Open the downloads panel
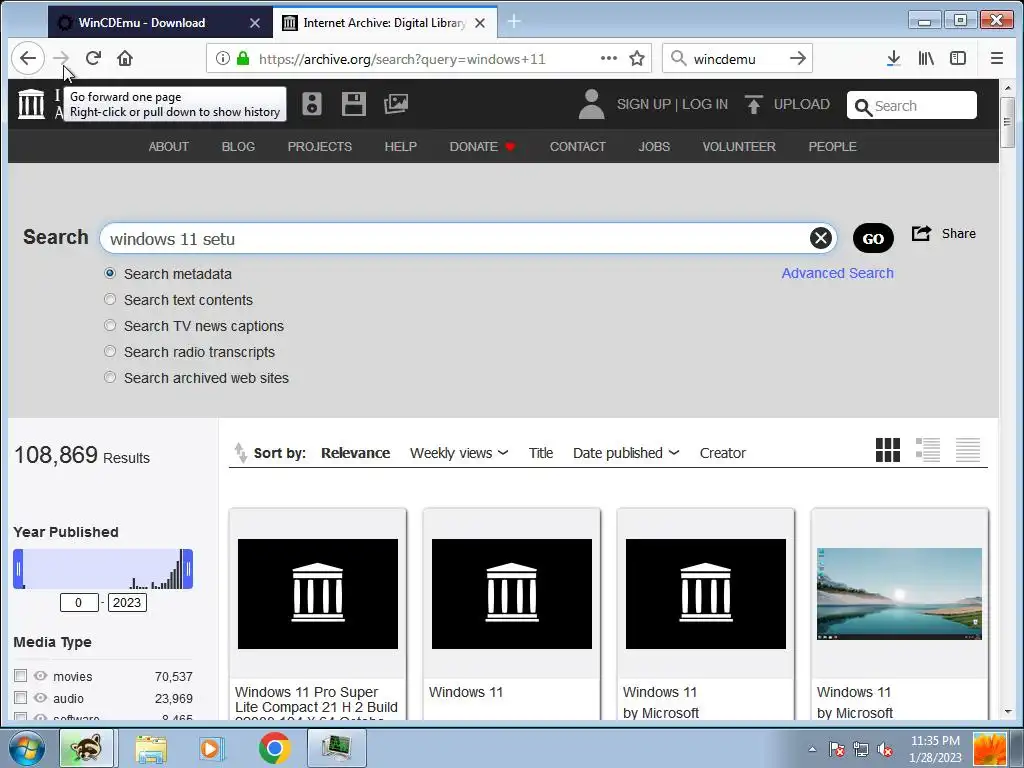Screen dimensions: 1024x768 893,58
